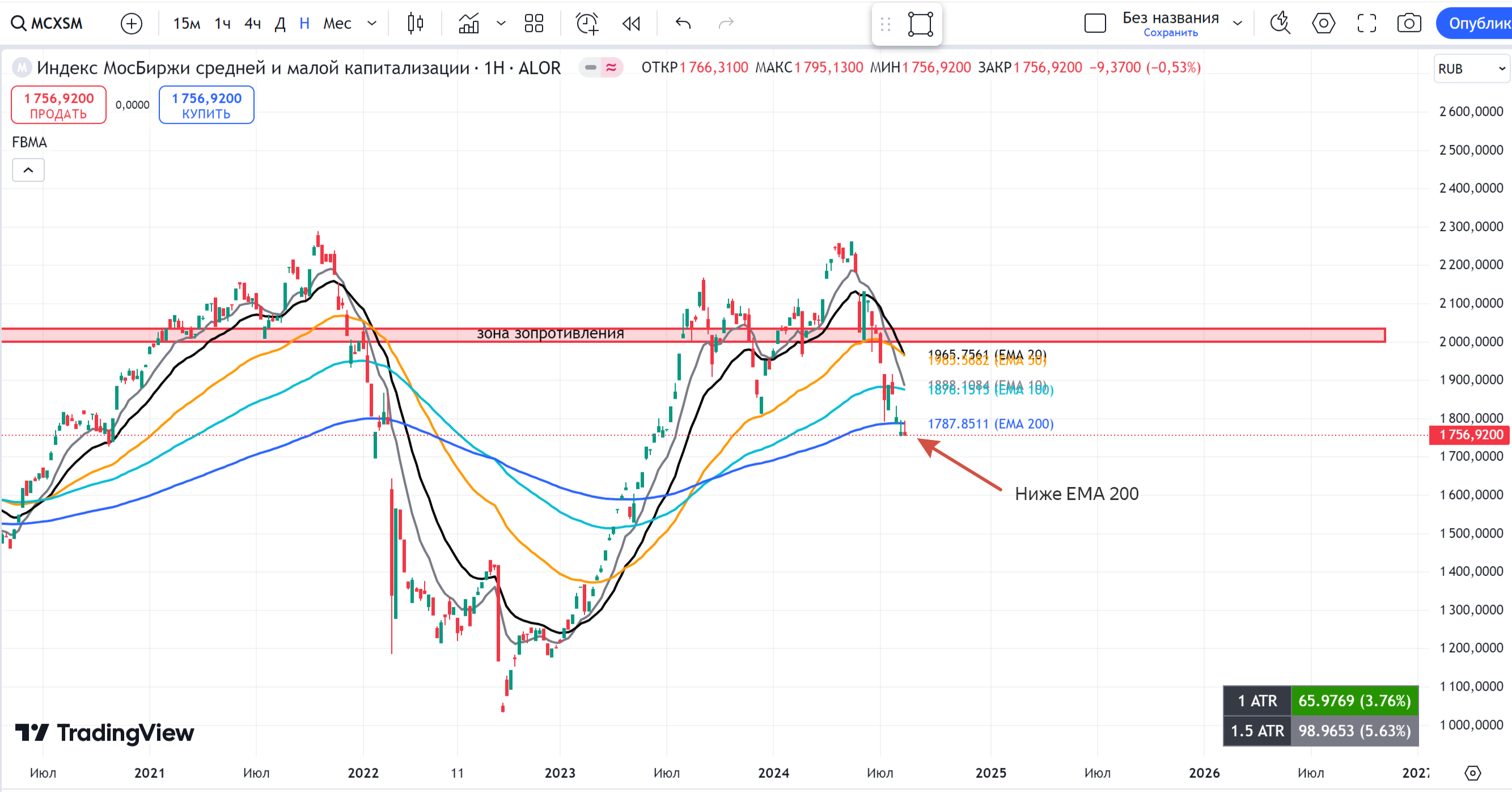Screen dimensions: 1512x792
Task: Select the Мес monthly timeframe
Action: [x=337, y=23]
